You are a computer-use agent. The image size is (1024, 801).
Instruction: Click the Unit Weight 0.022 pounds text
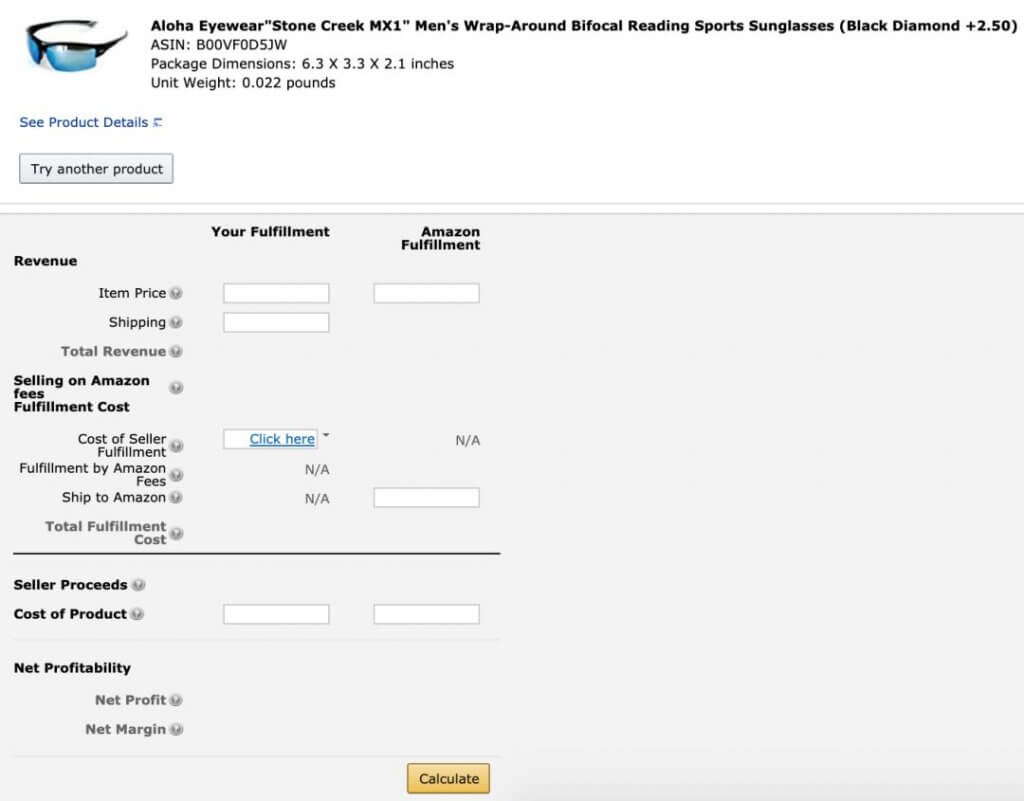point(243,83)
